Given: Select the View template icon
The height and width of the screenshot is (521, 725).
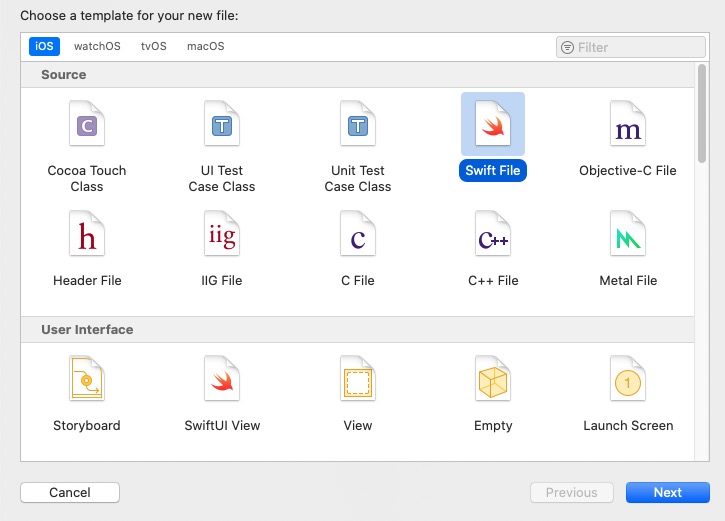Looking at the screenshot, I should (x=357, y=378).
